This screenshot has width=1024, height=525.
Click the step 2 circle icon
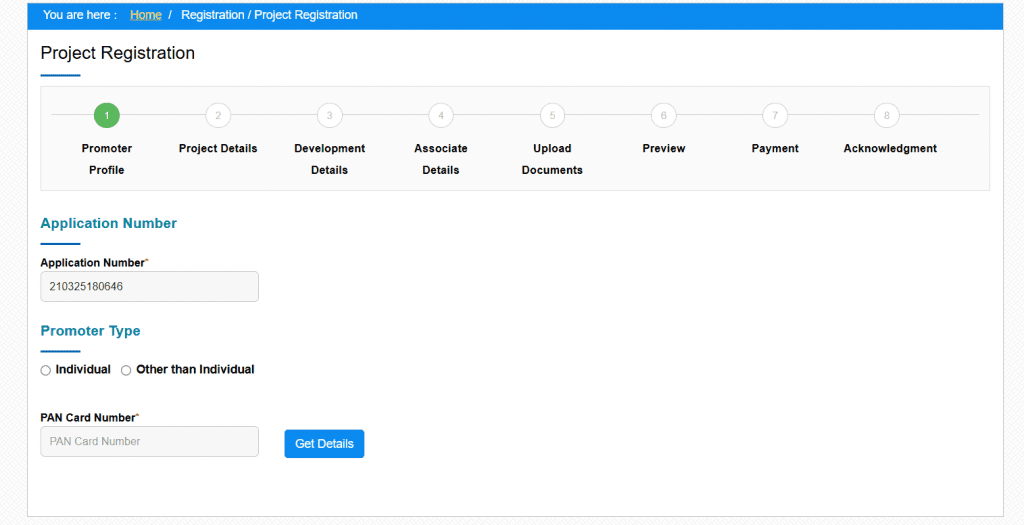point(218,116)
